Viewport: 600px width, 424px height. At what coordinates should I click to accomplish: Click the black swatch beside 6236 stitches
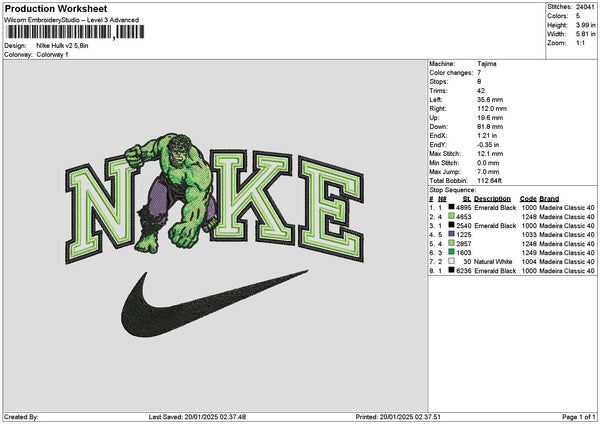click(x=452, y=270)
